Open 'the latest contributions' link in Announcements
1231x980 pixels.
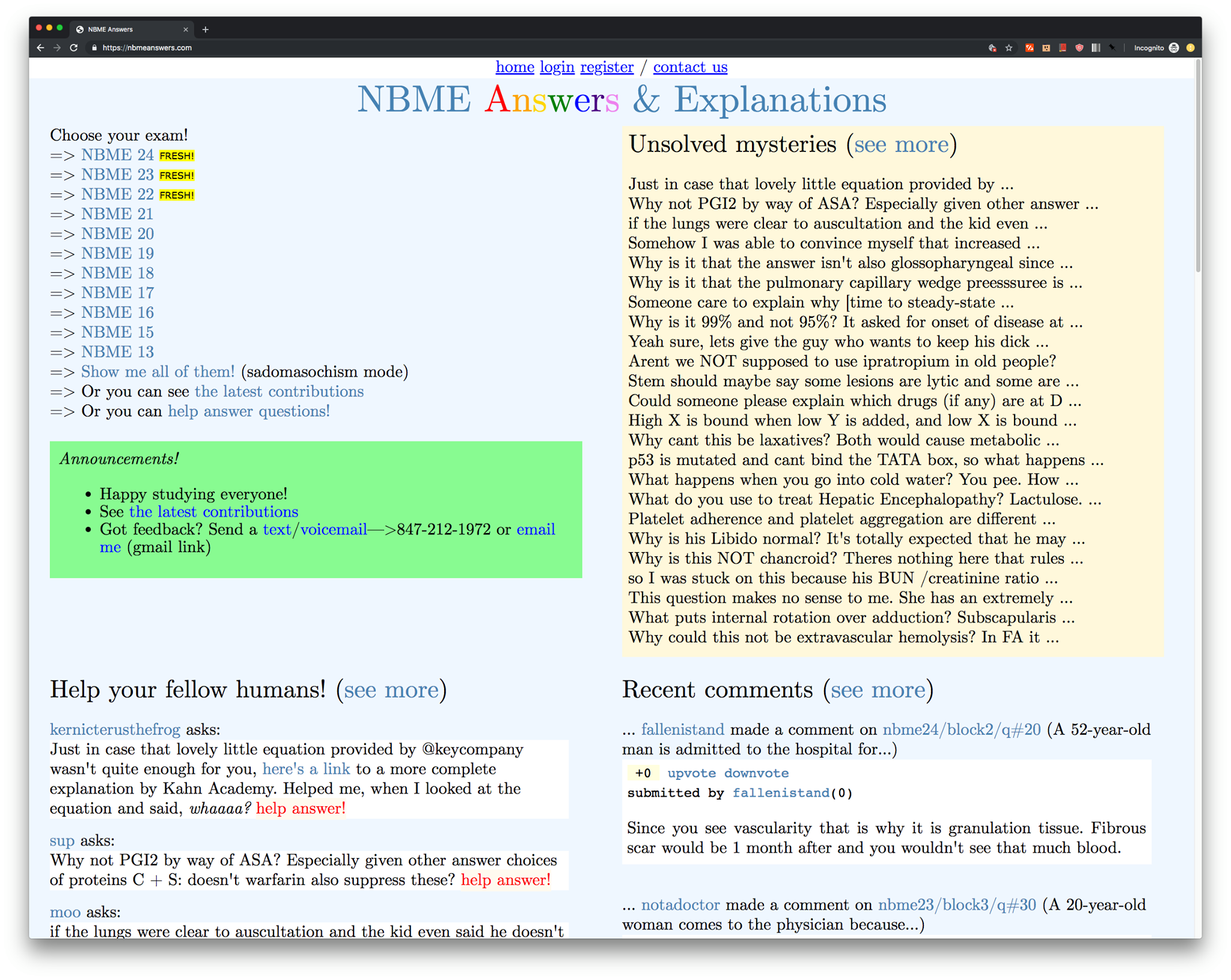coord(213,512)
